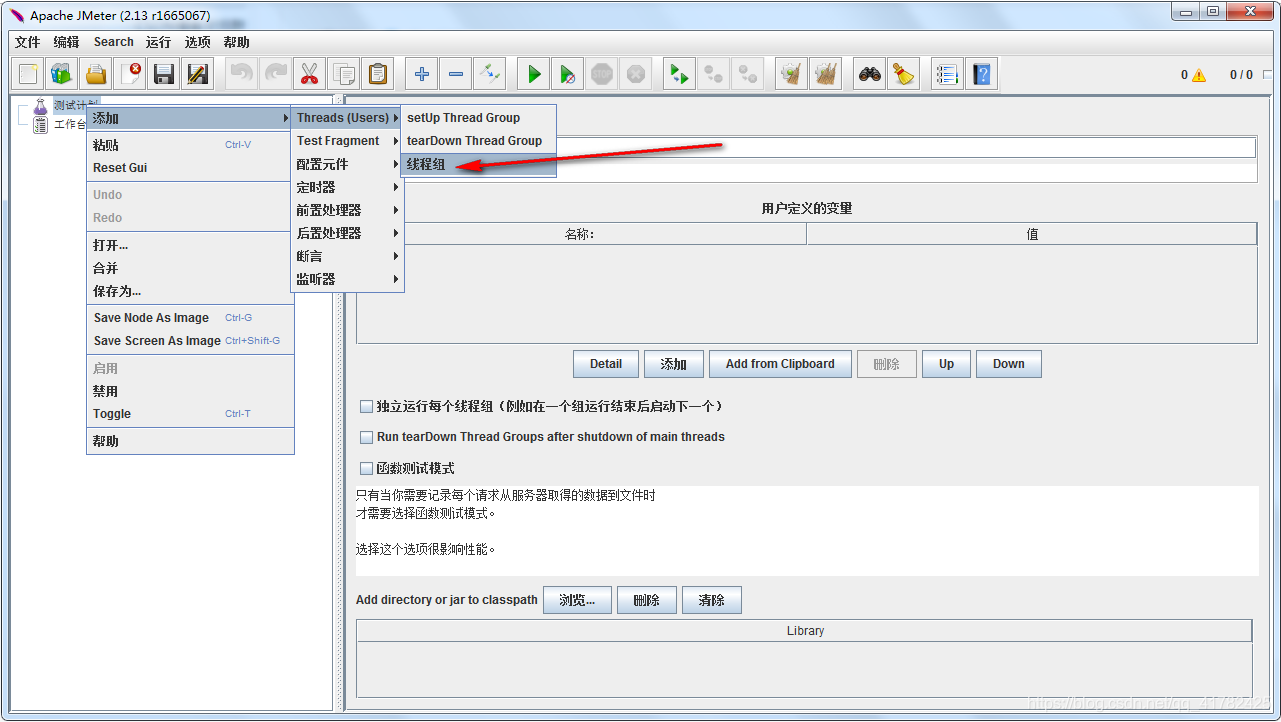Expand the 定时器 submenu
Viewport: 1281px width, 722px height.
(347, 187)
